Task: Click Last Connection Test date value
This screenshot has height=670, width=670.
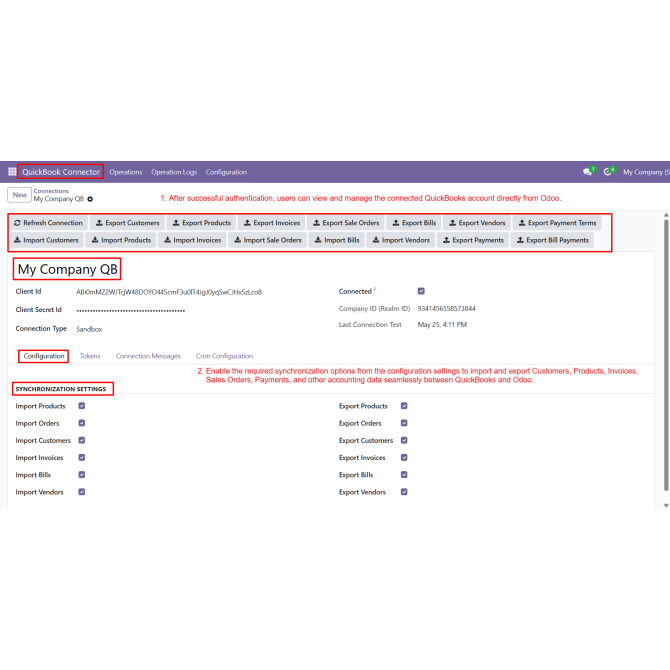Action: (x=442, y=325)
